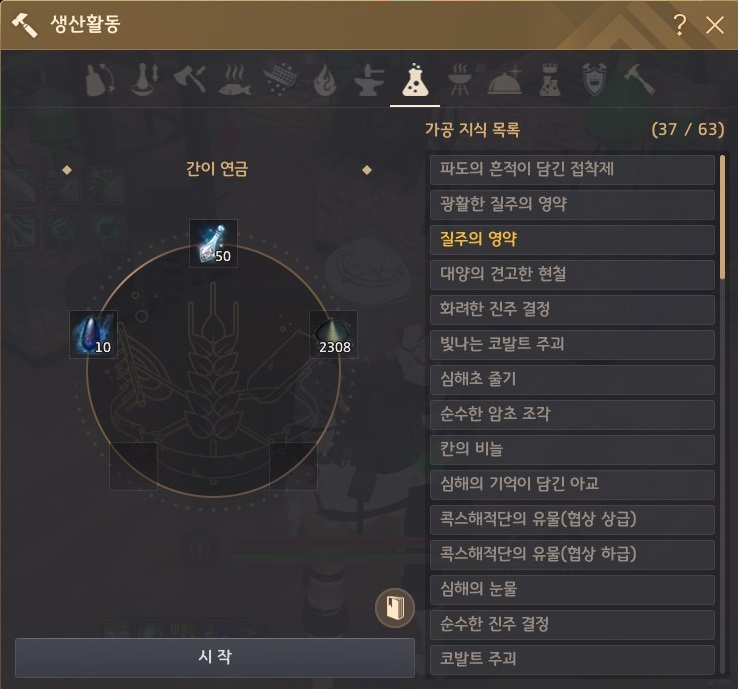
Task: Select the imperial cuisine cloche icon
Action: pos(505,79)
